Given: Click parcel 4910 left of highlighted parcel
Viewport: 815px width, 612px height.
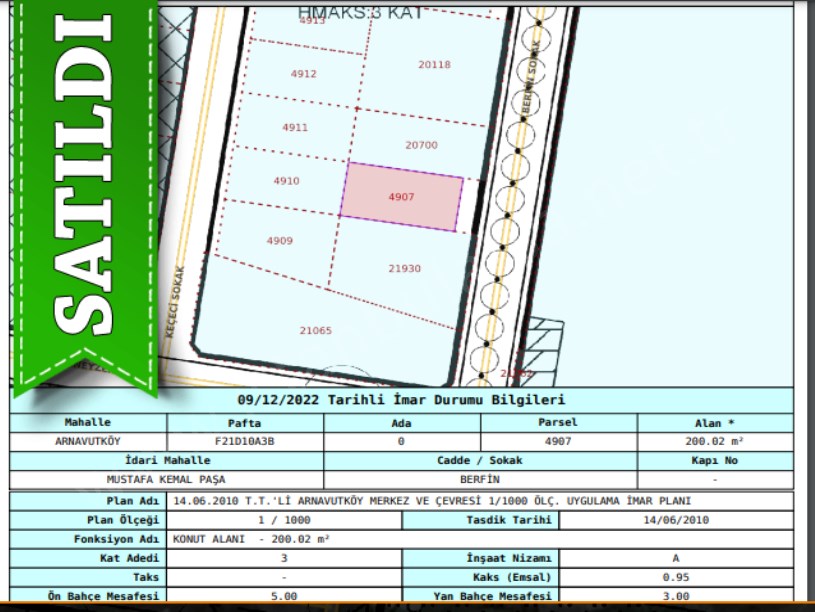Looking at the screenshot, I should [286, 181].
